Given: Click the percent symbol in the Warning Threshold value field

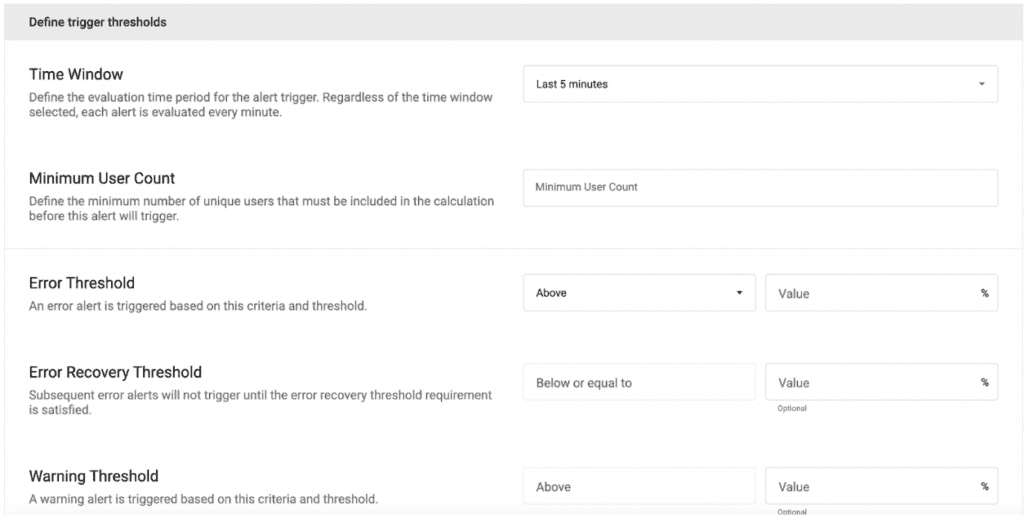Looking at the screenshot, I should [985, 487].
